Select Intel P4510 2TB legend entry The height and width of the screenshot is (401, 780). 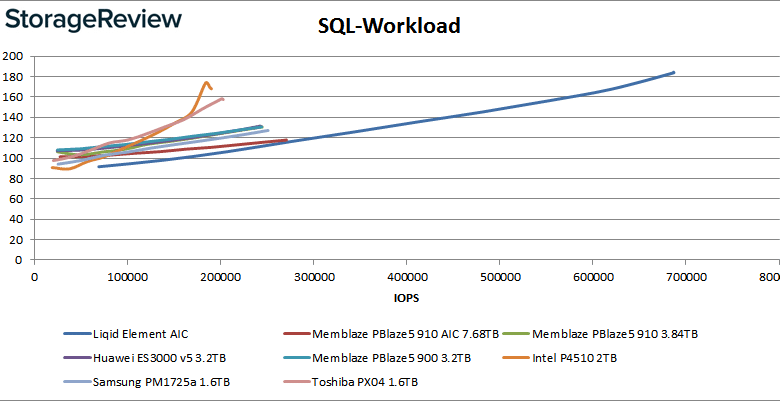pos(560,358)
